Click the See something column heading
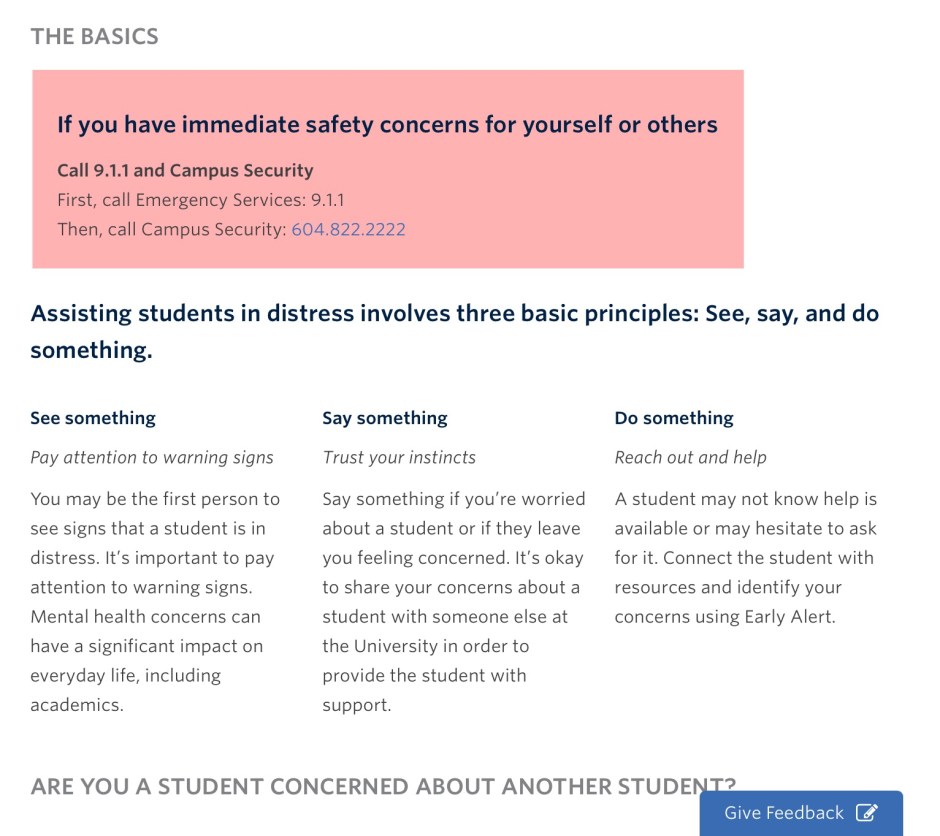Screen dimensions: 940x836 coord(93,418)
